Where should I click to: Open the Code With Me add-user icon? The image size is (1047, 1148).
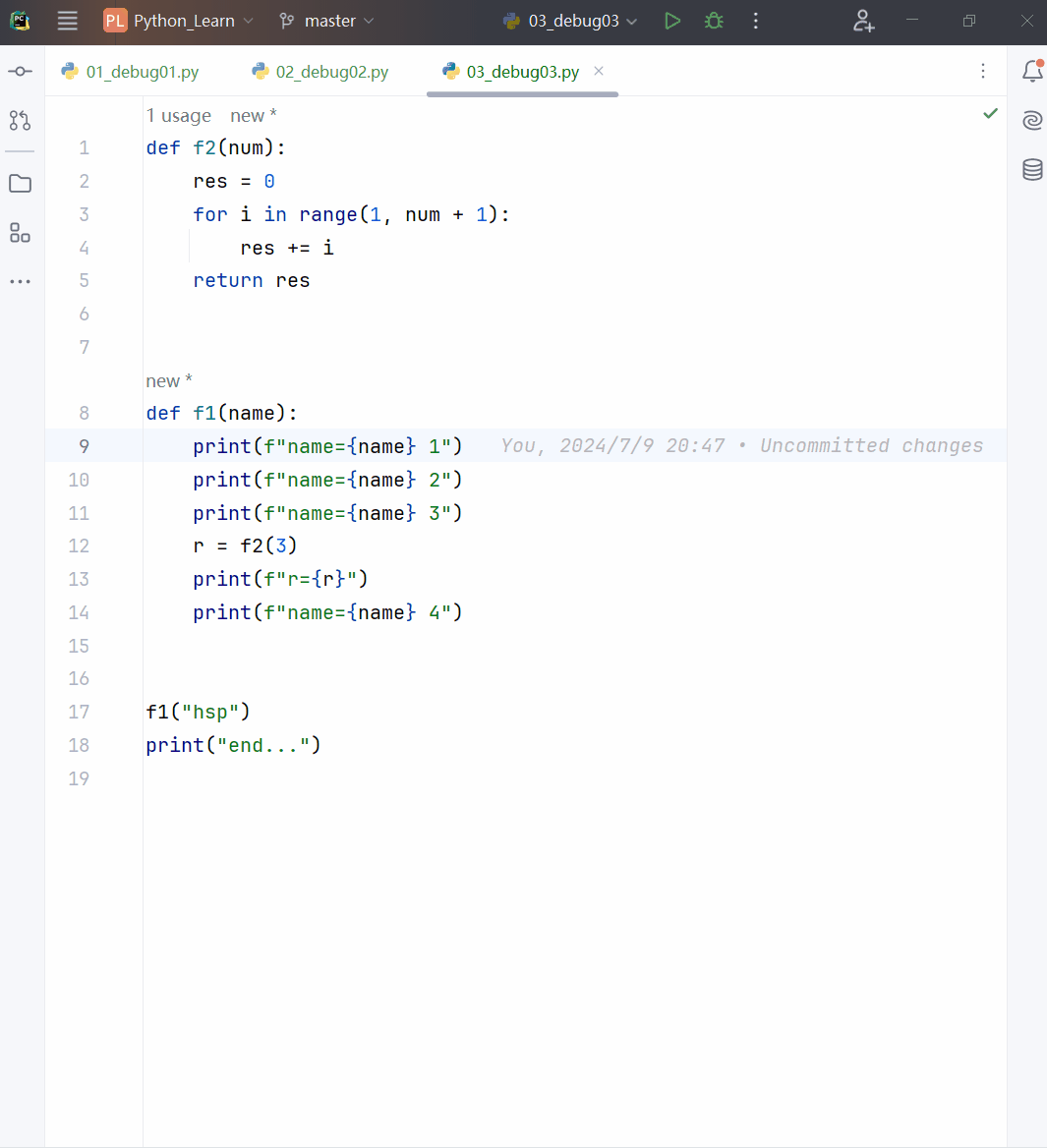point(863,21)
